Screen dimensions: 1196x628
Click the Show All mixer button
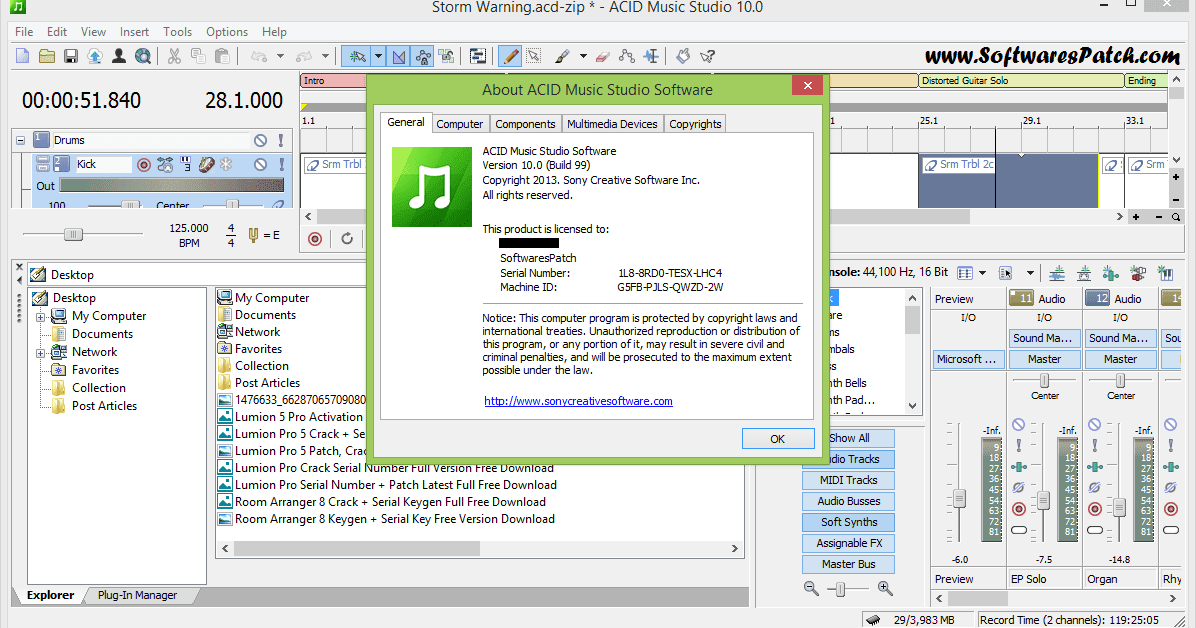(x=848, y=438)
